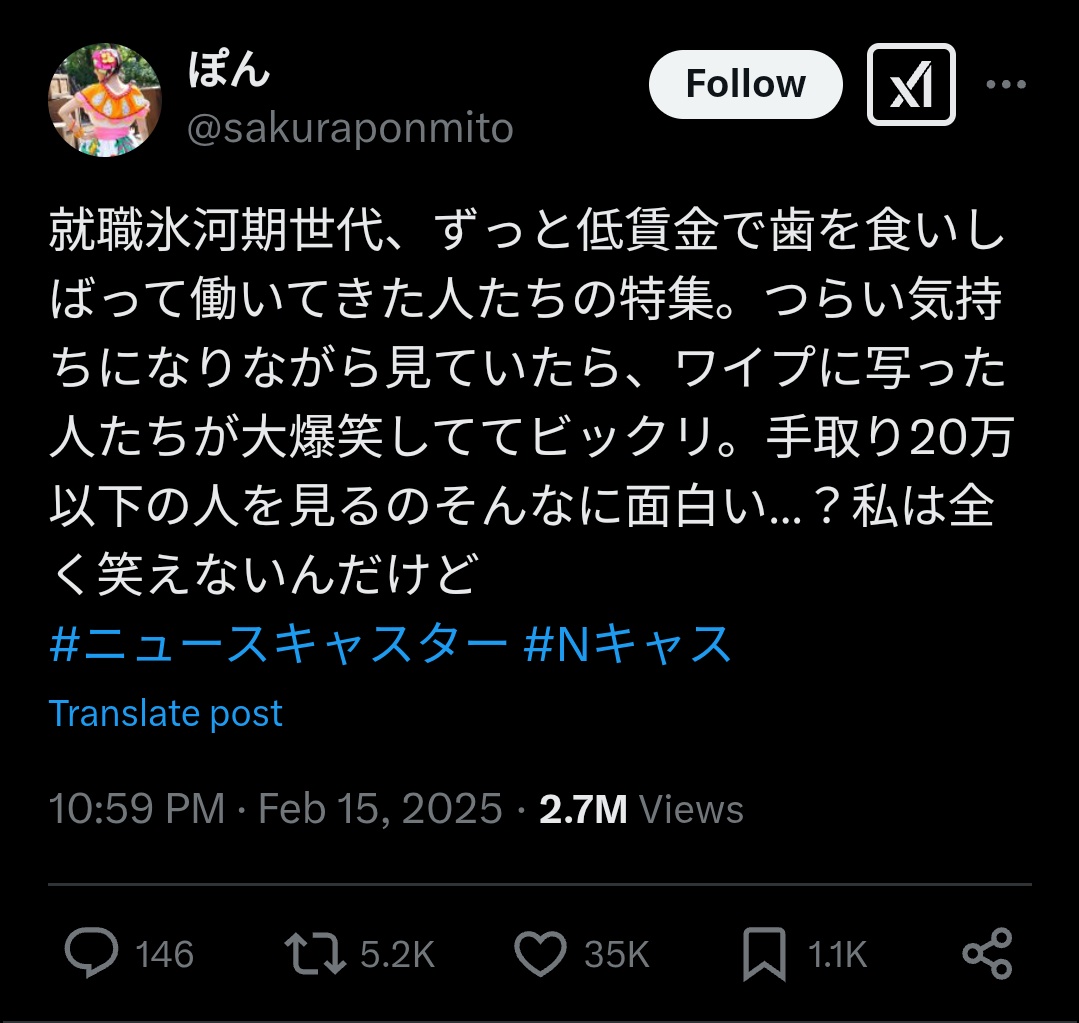Open the three-dot more options menu
Viewport: 1079px width, 1023px height.
point(1005,85)
